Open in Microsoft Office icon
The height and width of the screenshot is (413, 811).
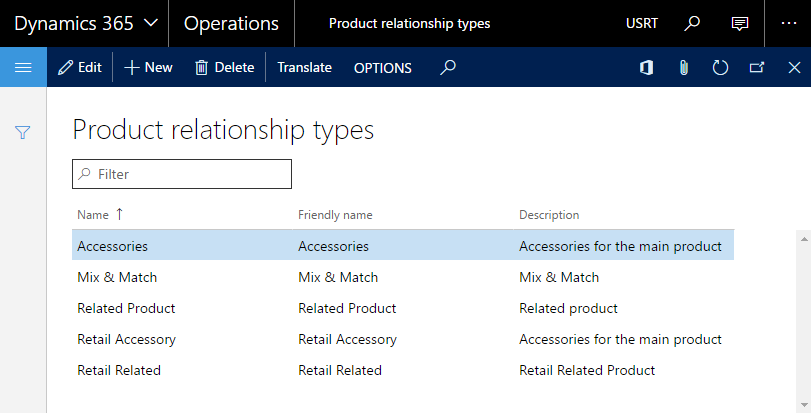click(x=647, y=67)
